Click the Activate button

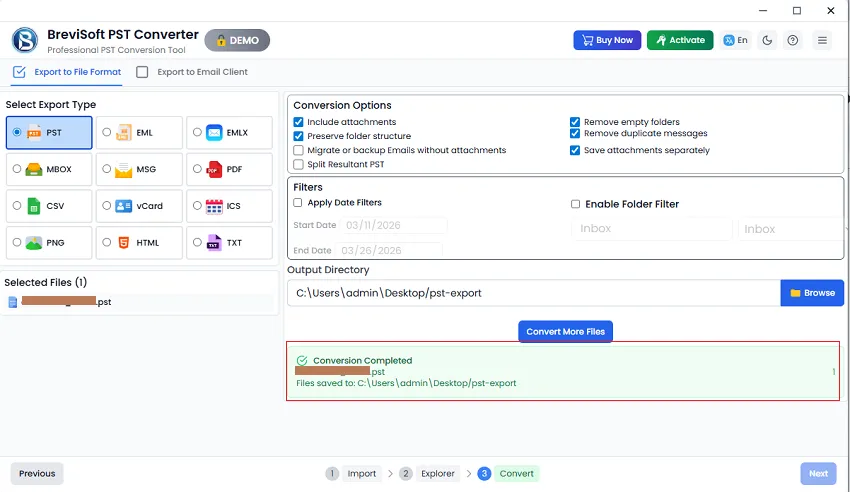pos(680,40)
